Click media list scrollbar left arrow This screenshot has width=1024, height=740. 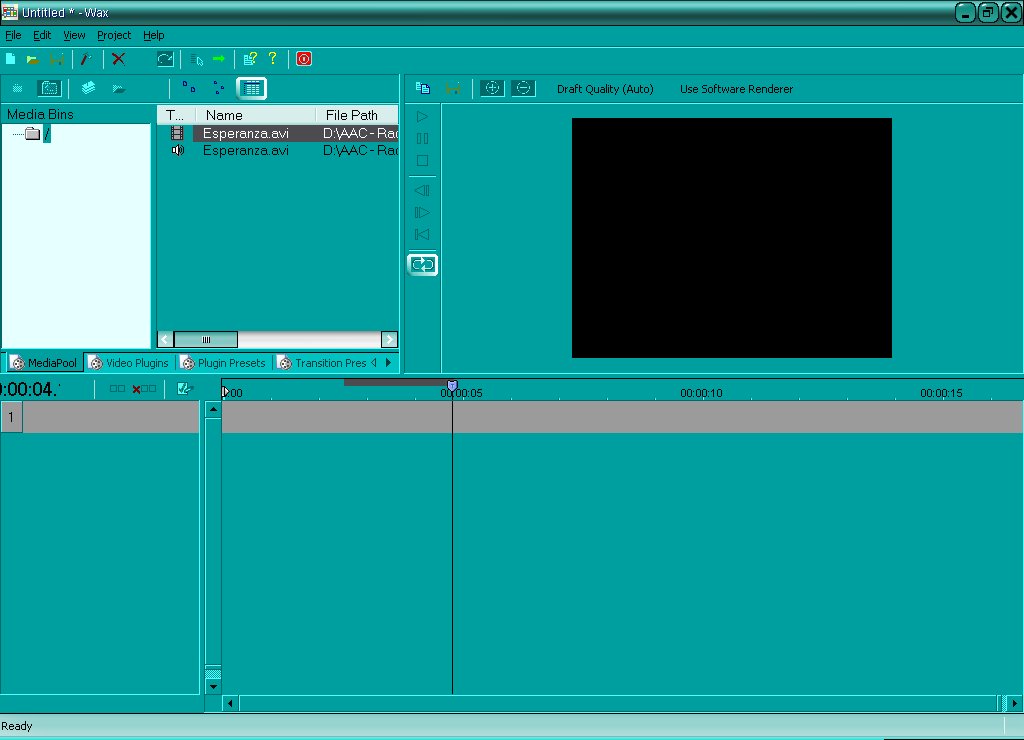tap(165, 339)
